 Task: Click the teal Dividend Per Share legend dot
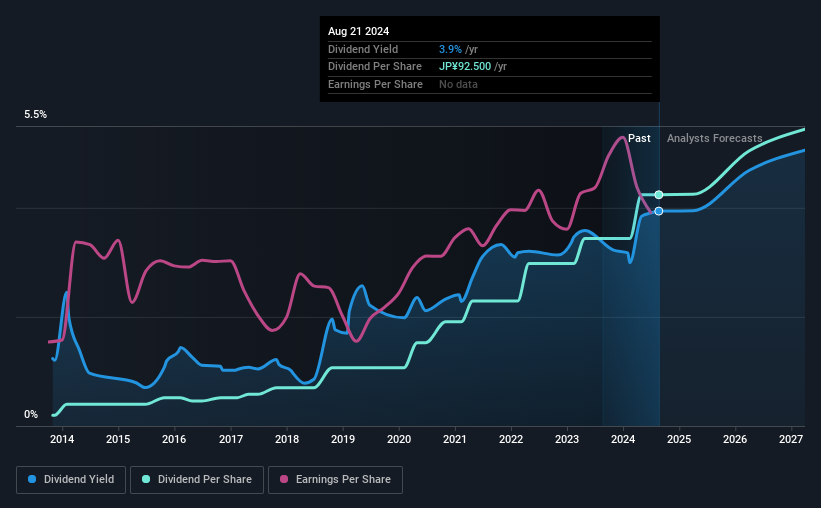[x=146, y=479]
